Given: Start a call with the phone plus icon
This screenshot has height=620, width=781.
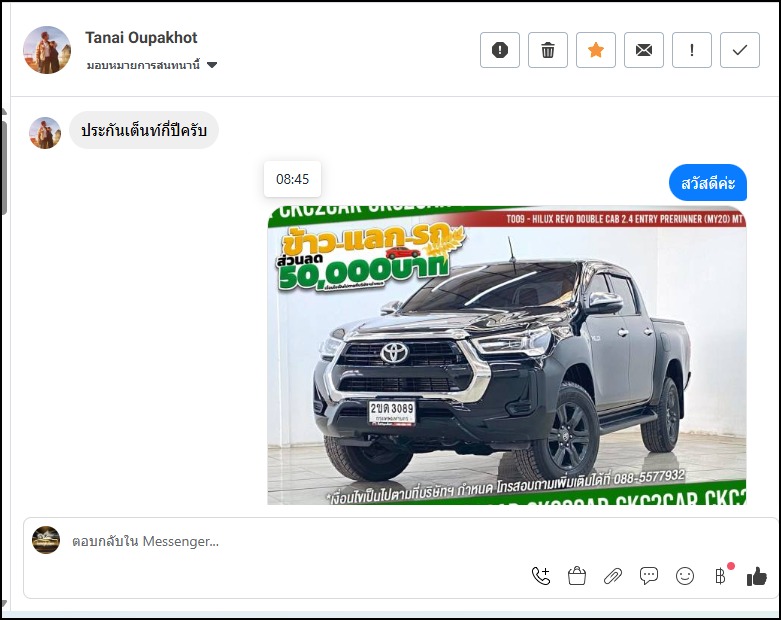Looking at the screenshot, I should (x=541, y=576).
